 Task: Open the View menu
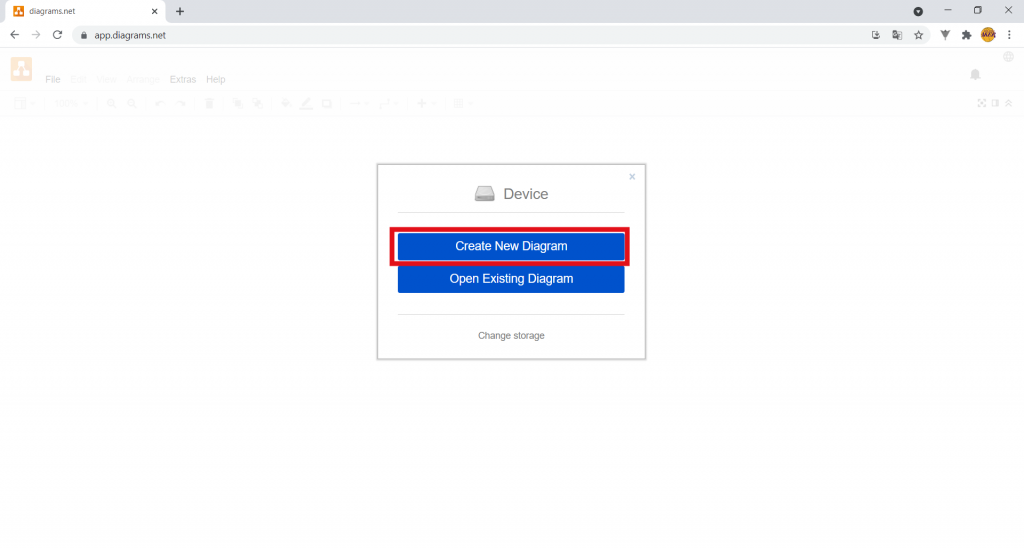[106, 79]
